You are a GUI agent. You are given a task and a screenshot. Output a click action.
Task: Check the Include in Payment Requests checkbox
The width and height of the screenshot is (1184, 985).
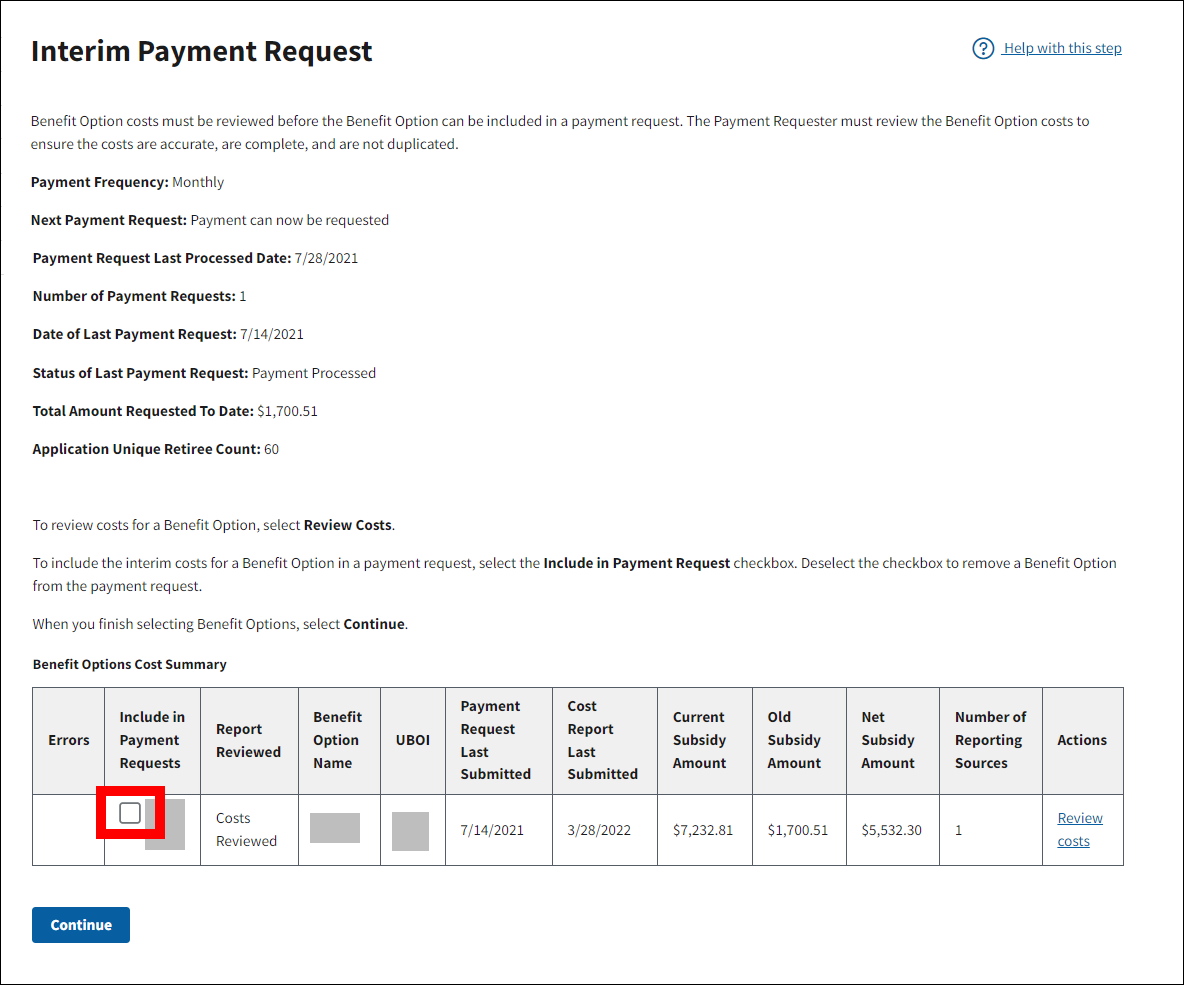(130, 813)
